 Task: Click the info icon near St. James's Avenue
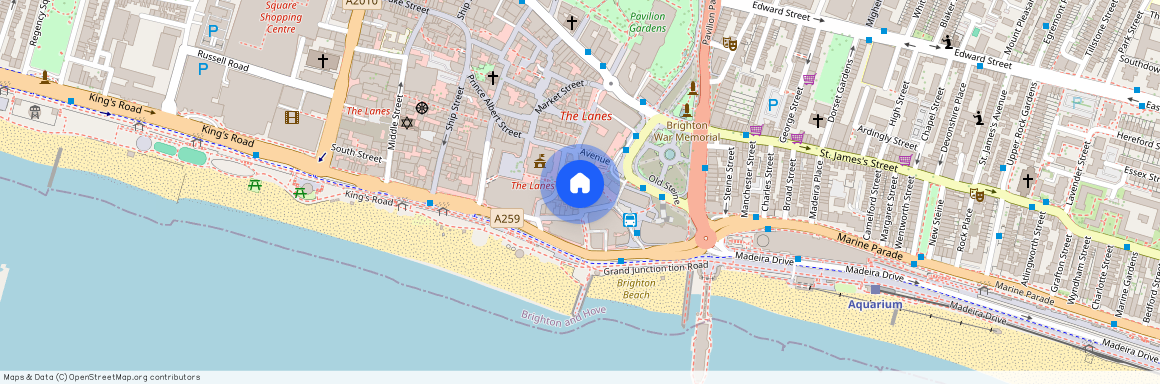pos(979,118)
